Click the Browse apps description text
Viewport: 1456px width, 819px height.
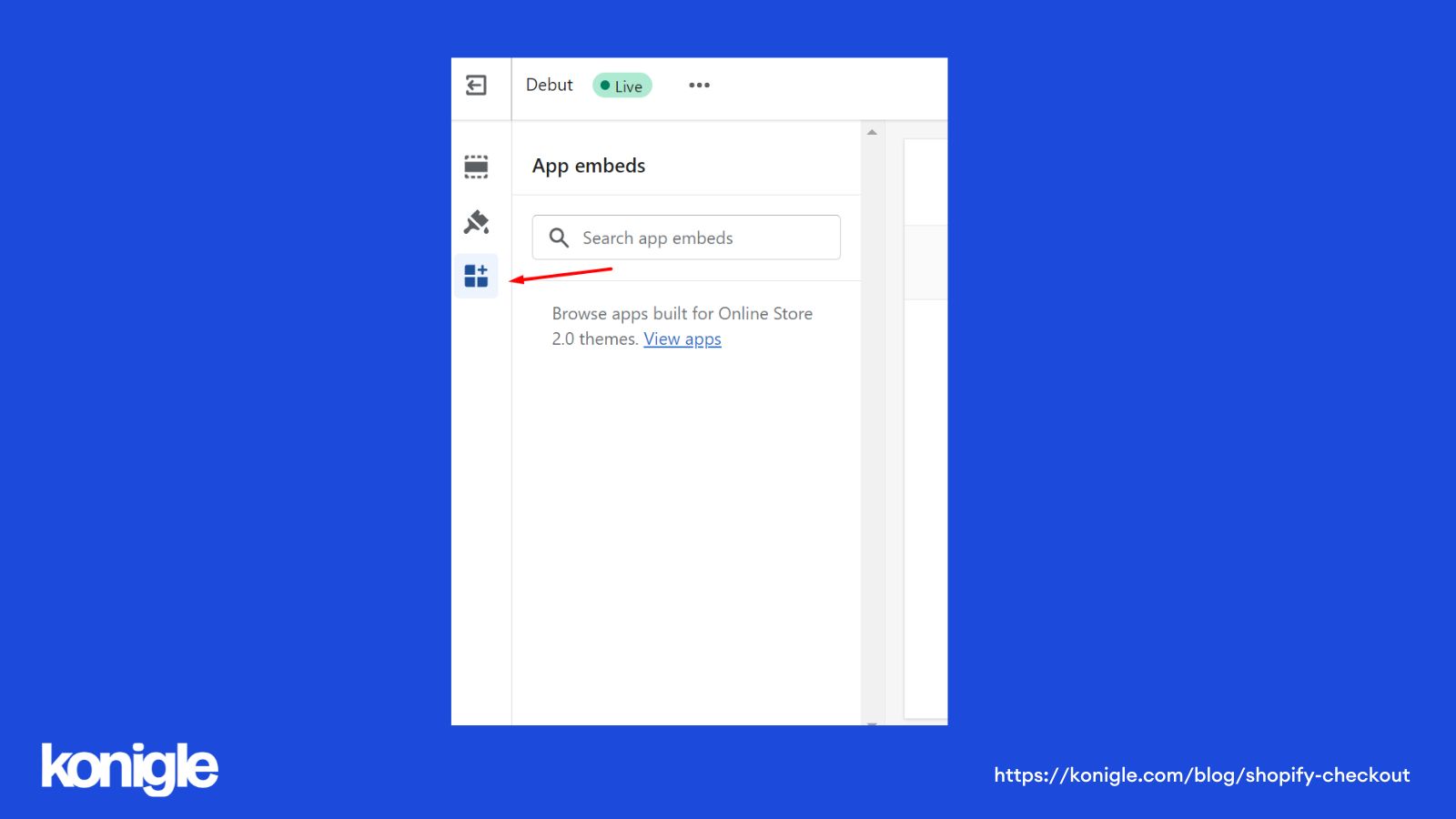pos(682,326)
